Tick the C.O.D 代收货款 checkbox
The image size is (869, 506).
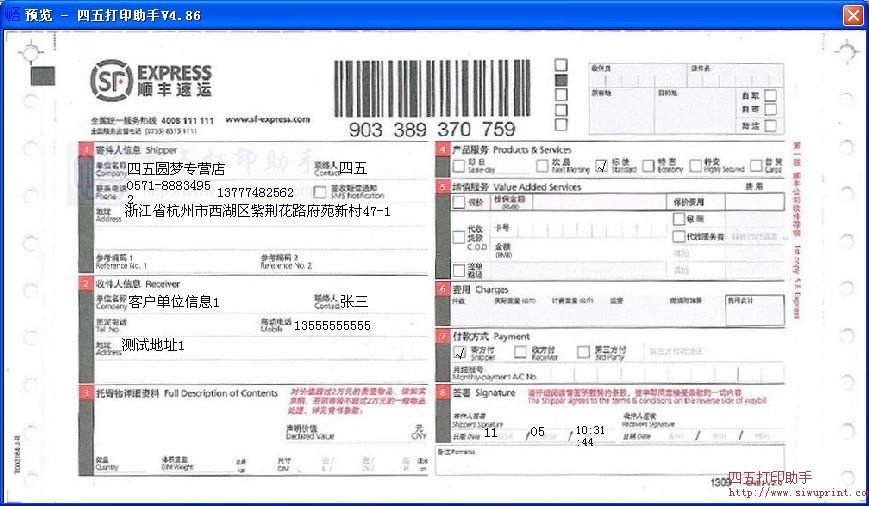coord(458,237)
